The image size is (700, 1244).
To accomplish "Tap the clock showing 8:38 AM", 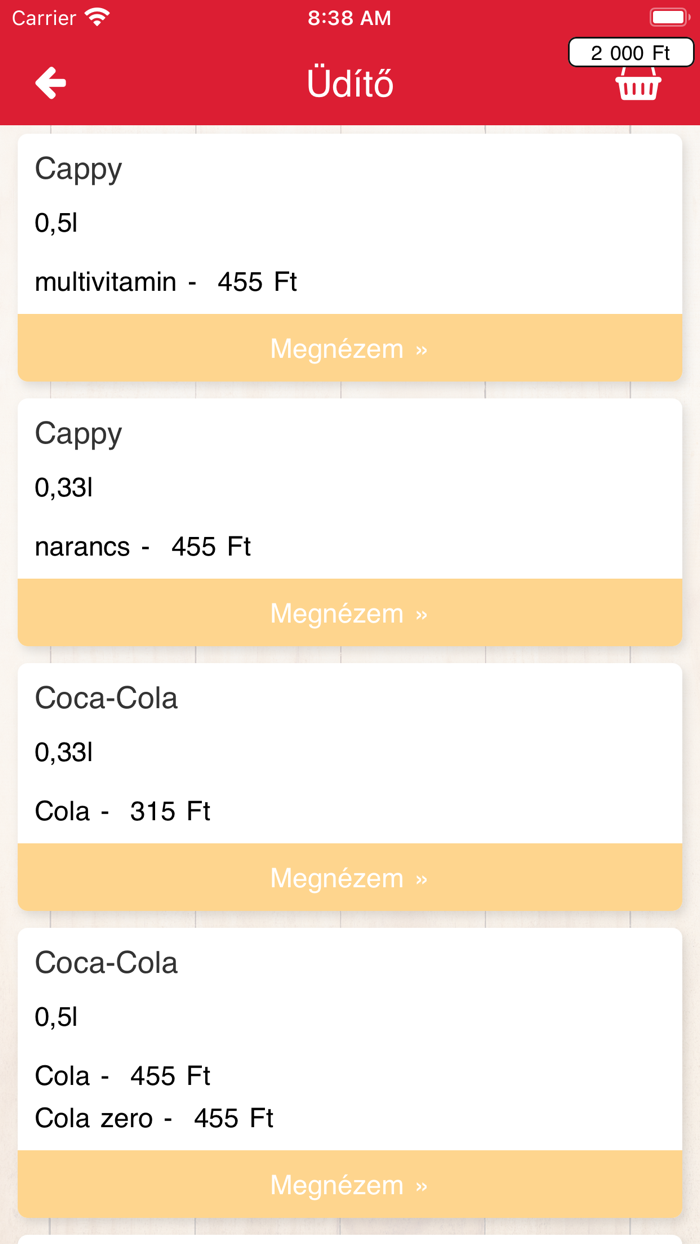I will (349, 16).
